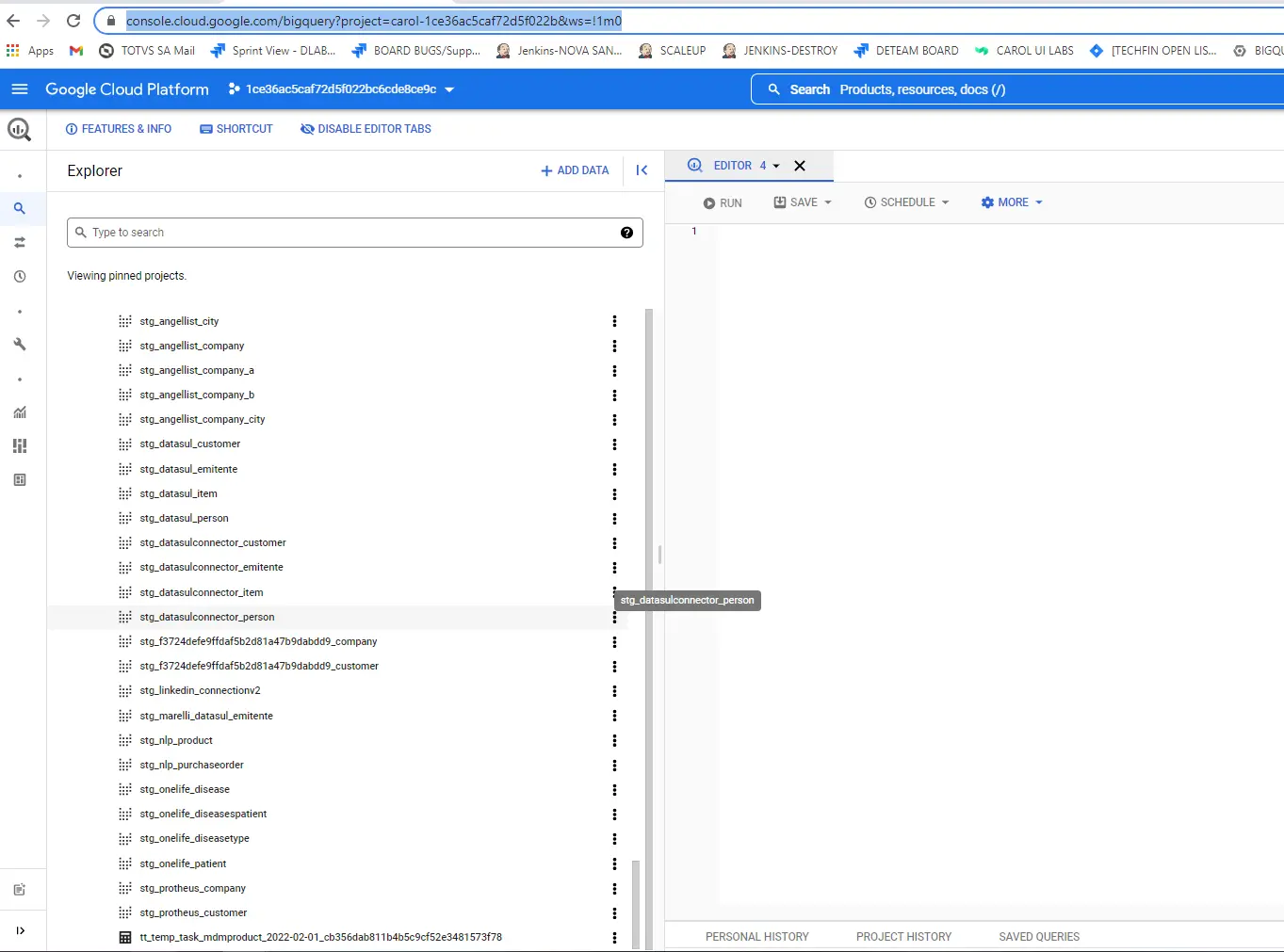Open monitoring chart sidebar icon
This screenshot has width=1284, height=952.
(x=20, y=412)
